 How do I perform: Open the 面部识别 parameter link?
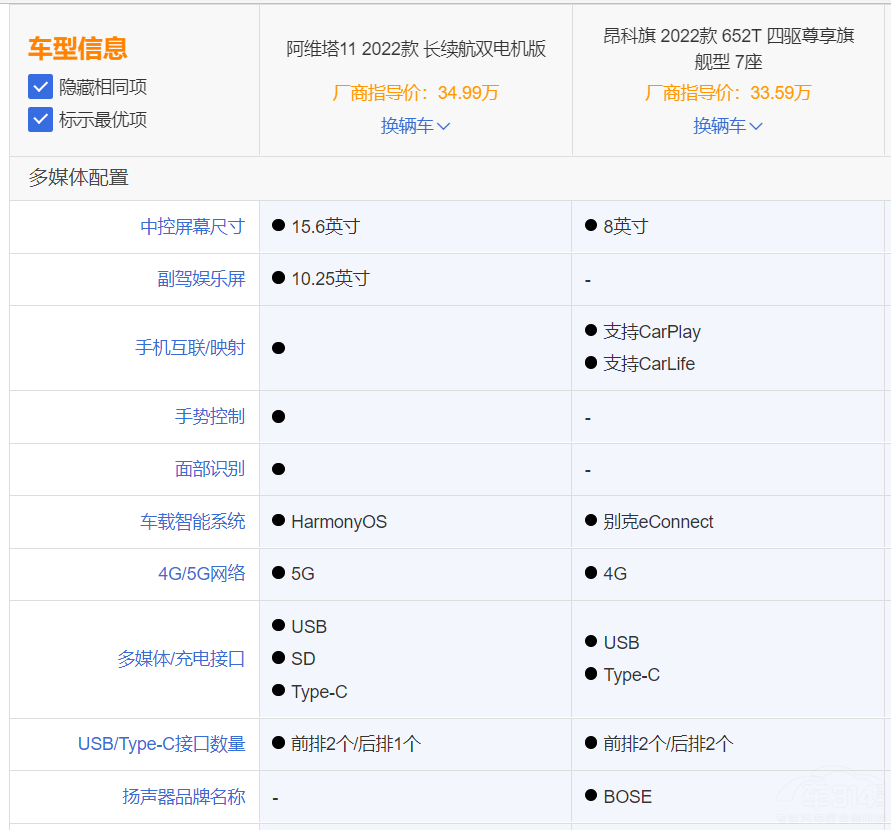(x=210, y=469)
